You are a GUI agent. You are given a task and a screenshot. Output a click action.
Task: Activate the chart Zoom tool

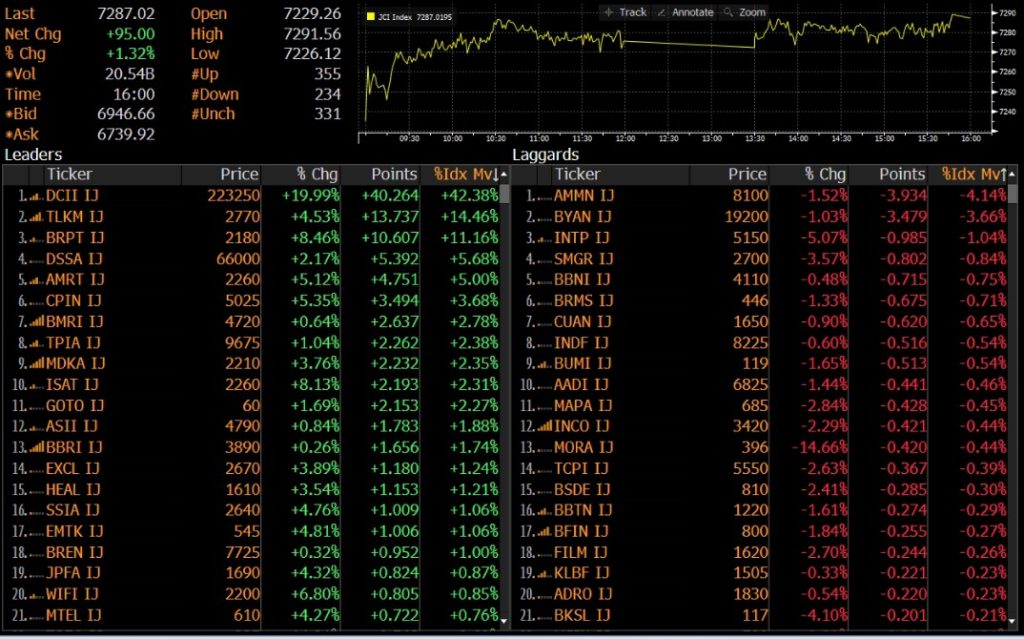tap(744, 12)
